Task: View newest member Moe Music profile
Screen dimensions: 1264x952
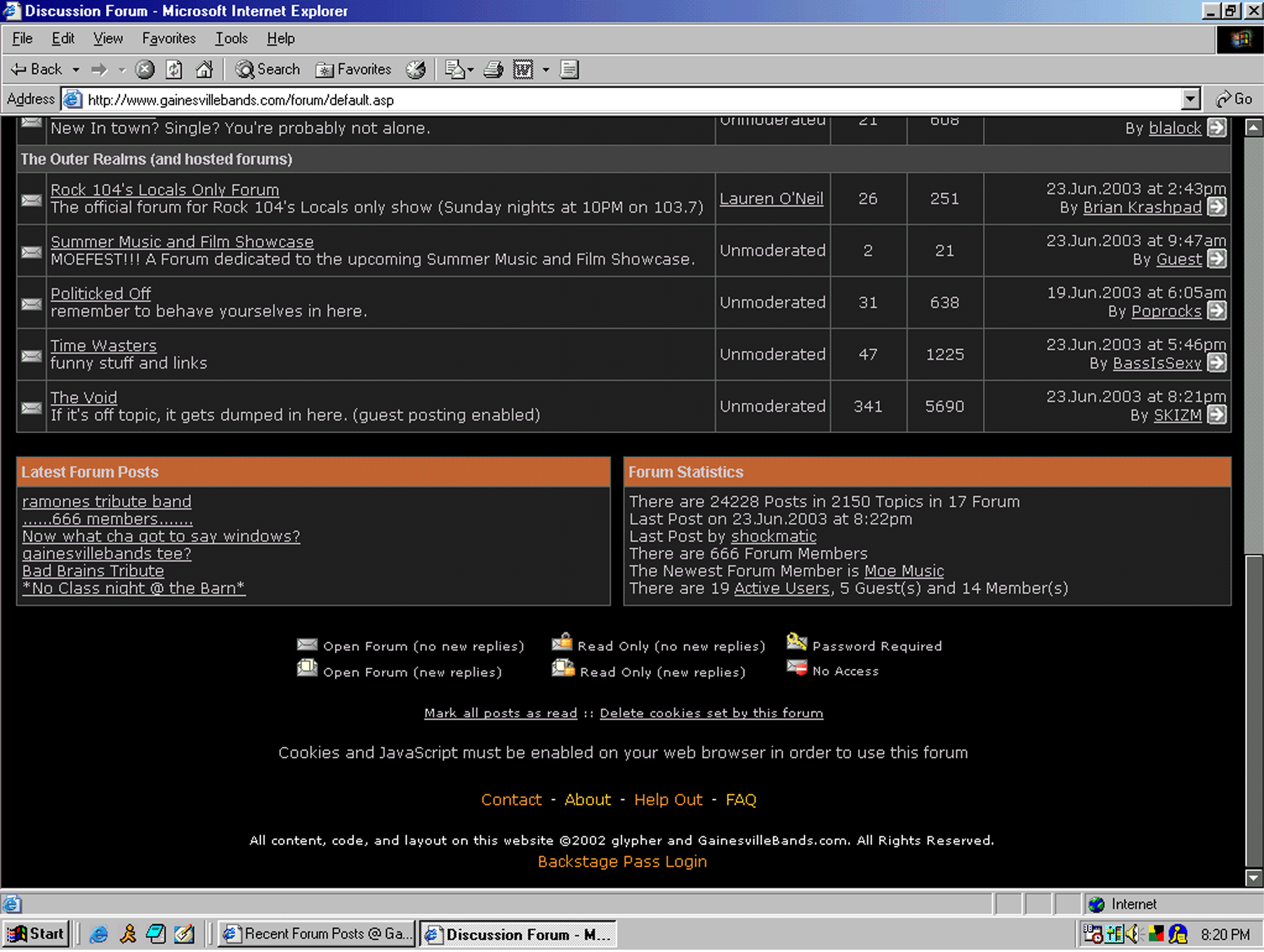Action: (x=904, y=571)
